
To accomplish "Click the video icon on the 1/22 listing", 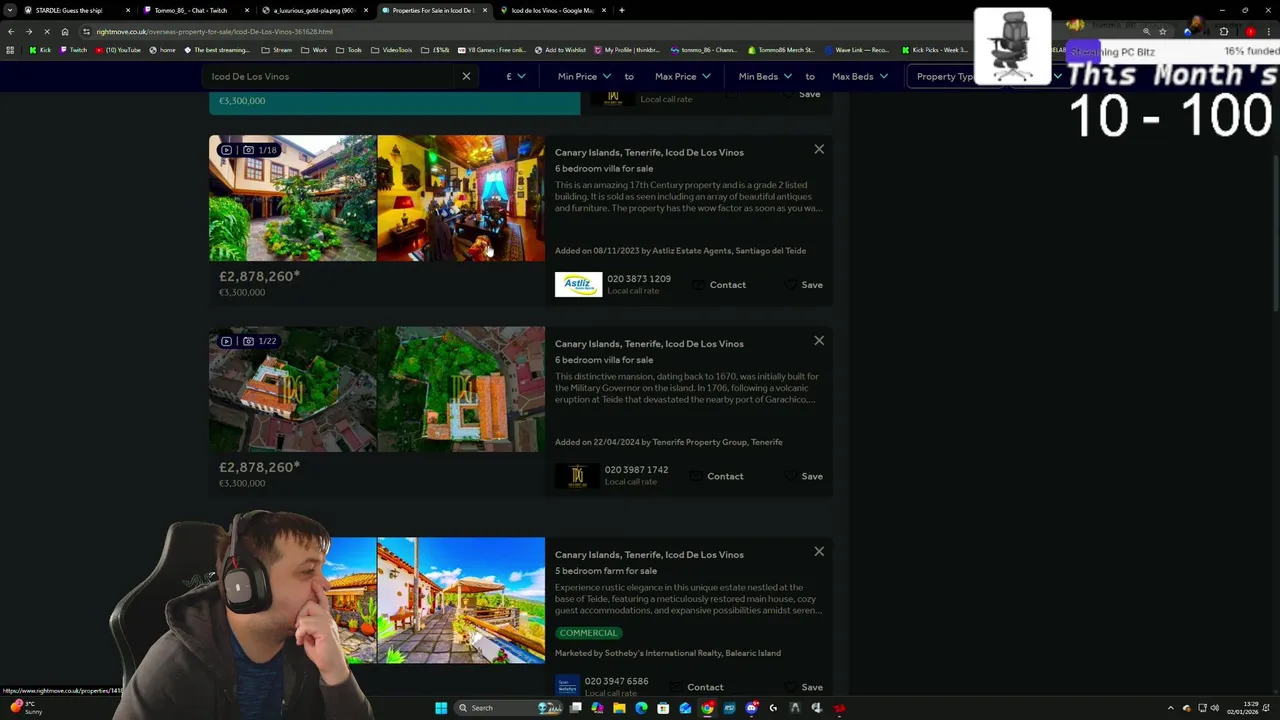I will click(226, 341).
